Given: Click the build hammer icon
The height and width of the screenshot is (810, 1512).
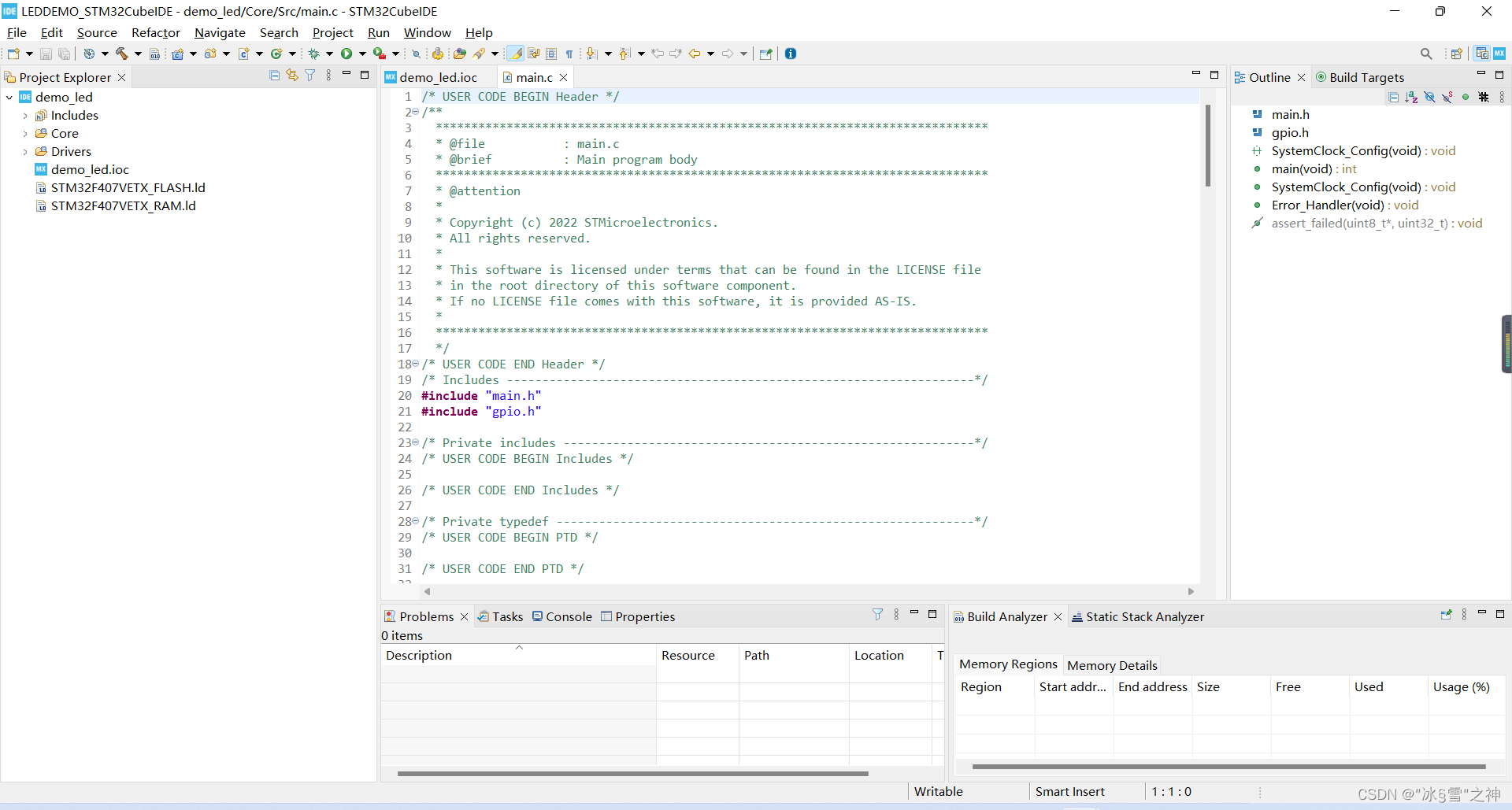Looking at the screenshot, I should [121, 54].
